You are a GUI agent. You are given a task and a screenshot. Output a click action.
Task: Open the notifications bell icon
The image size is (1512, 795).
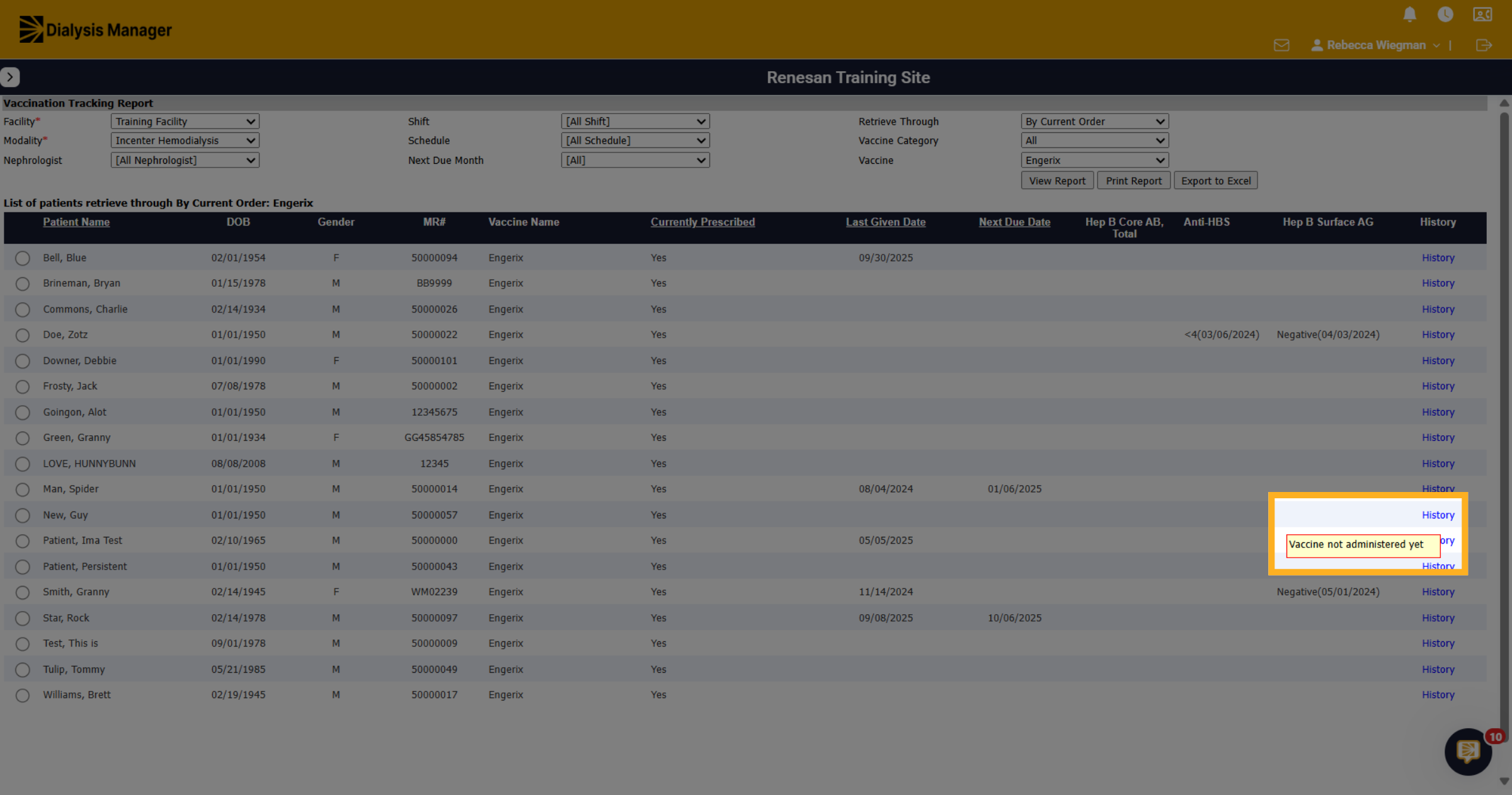point(1410,14)
